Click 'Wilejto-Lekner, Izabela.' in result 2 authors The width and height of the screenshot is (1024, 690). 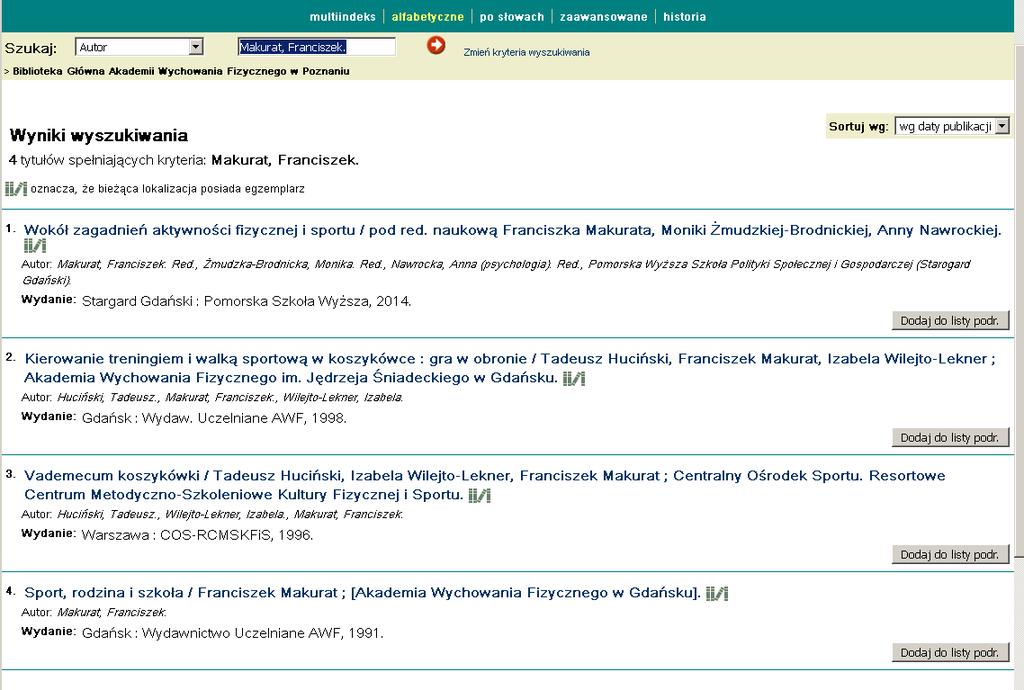click(343, 398)
